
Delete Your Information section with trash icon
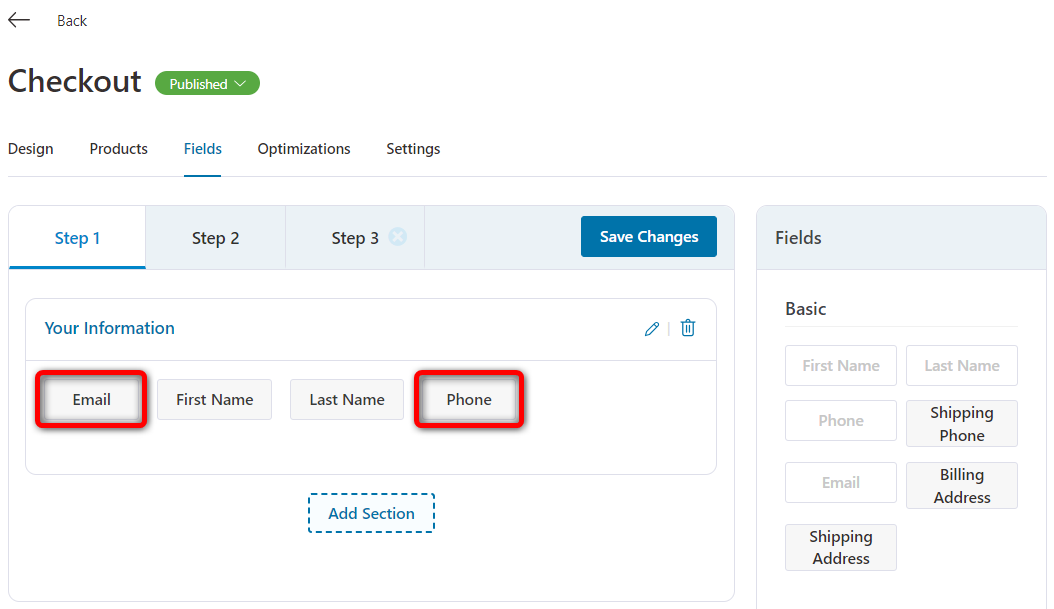[x=688, y=328]
